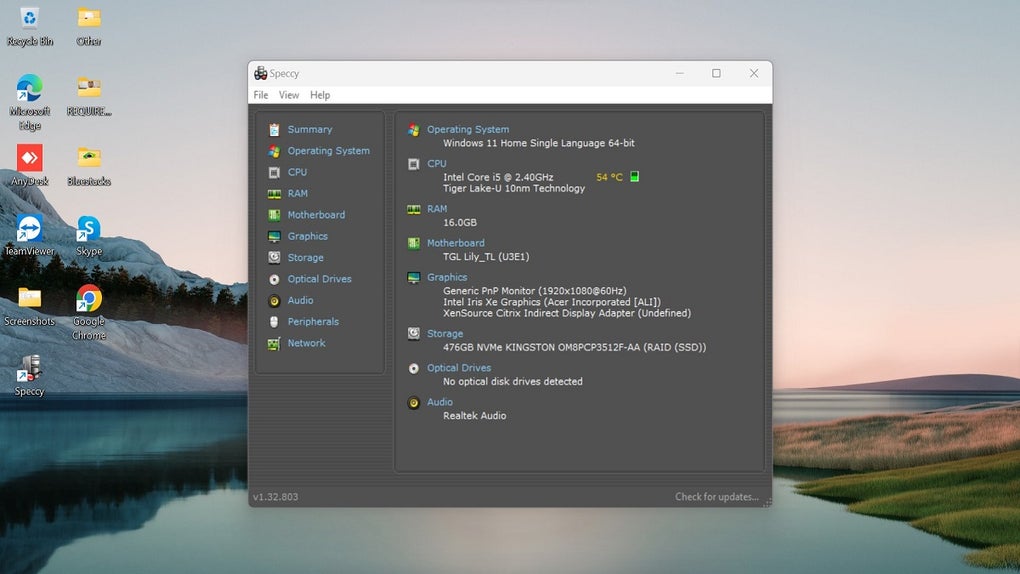Open Recycle Bin on the desktop
Image resolution: width=1020 pixels, height=574 pixels.
click(x=29, y=27)
